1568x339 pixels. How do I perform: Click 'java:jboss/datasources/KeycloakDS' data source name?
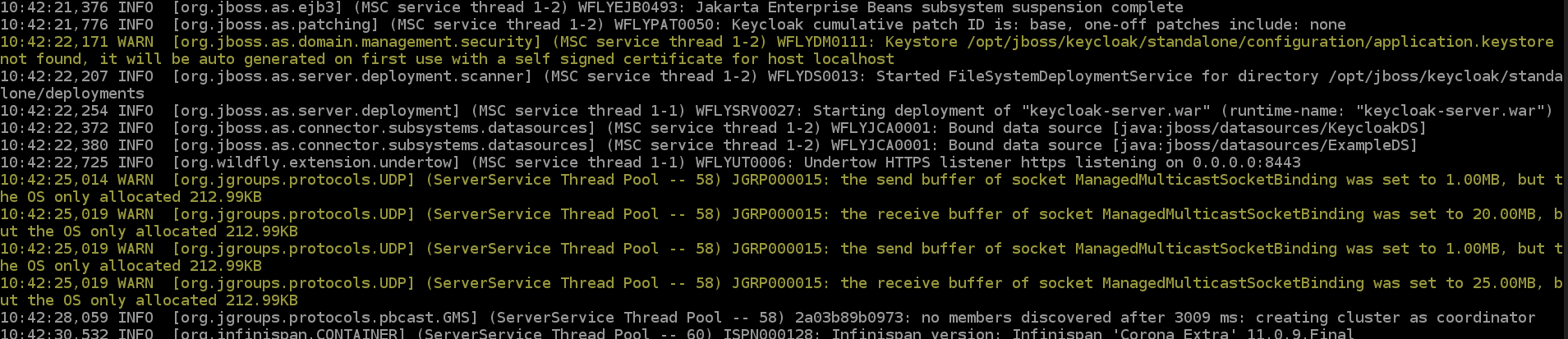[1269, 128]
